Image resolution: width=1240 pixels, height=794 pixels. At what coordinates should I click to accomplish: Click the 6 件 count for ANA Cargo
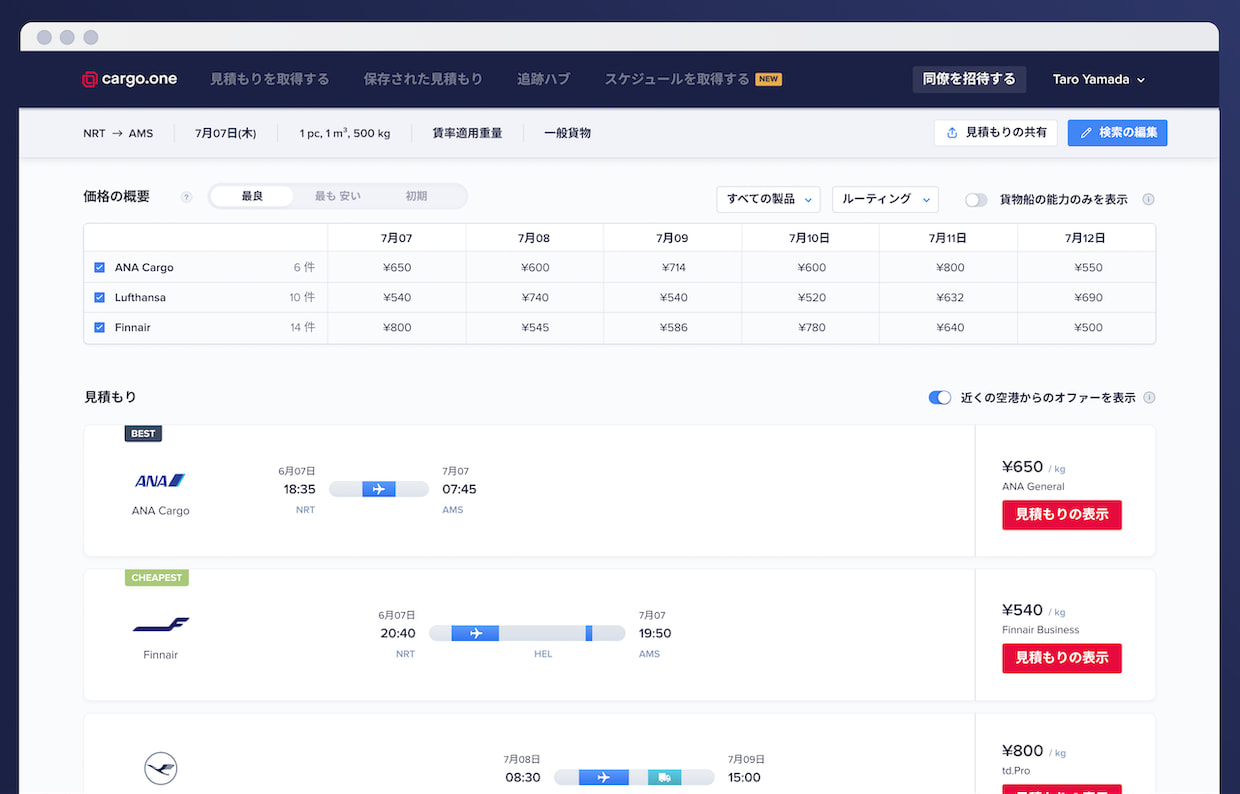click(304, 267)
